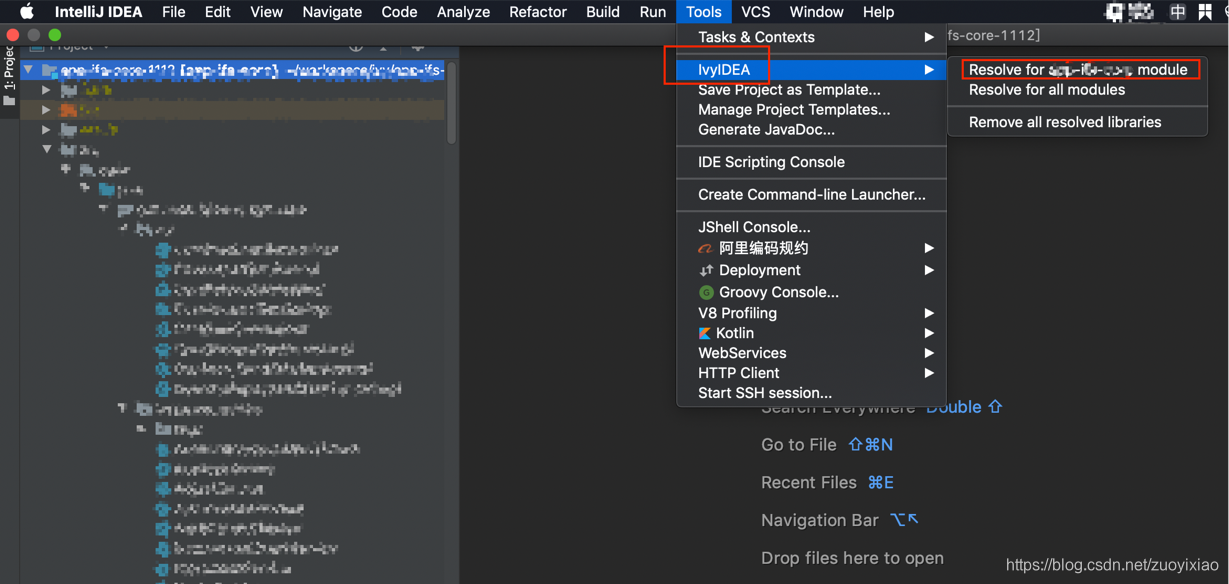Open the Code menu
Image resolution: width=1229 pixels, height=584 pixels.
tap(399, 12)
